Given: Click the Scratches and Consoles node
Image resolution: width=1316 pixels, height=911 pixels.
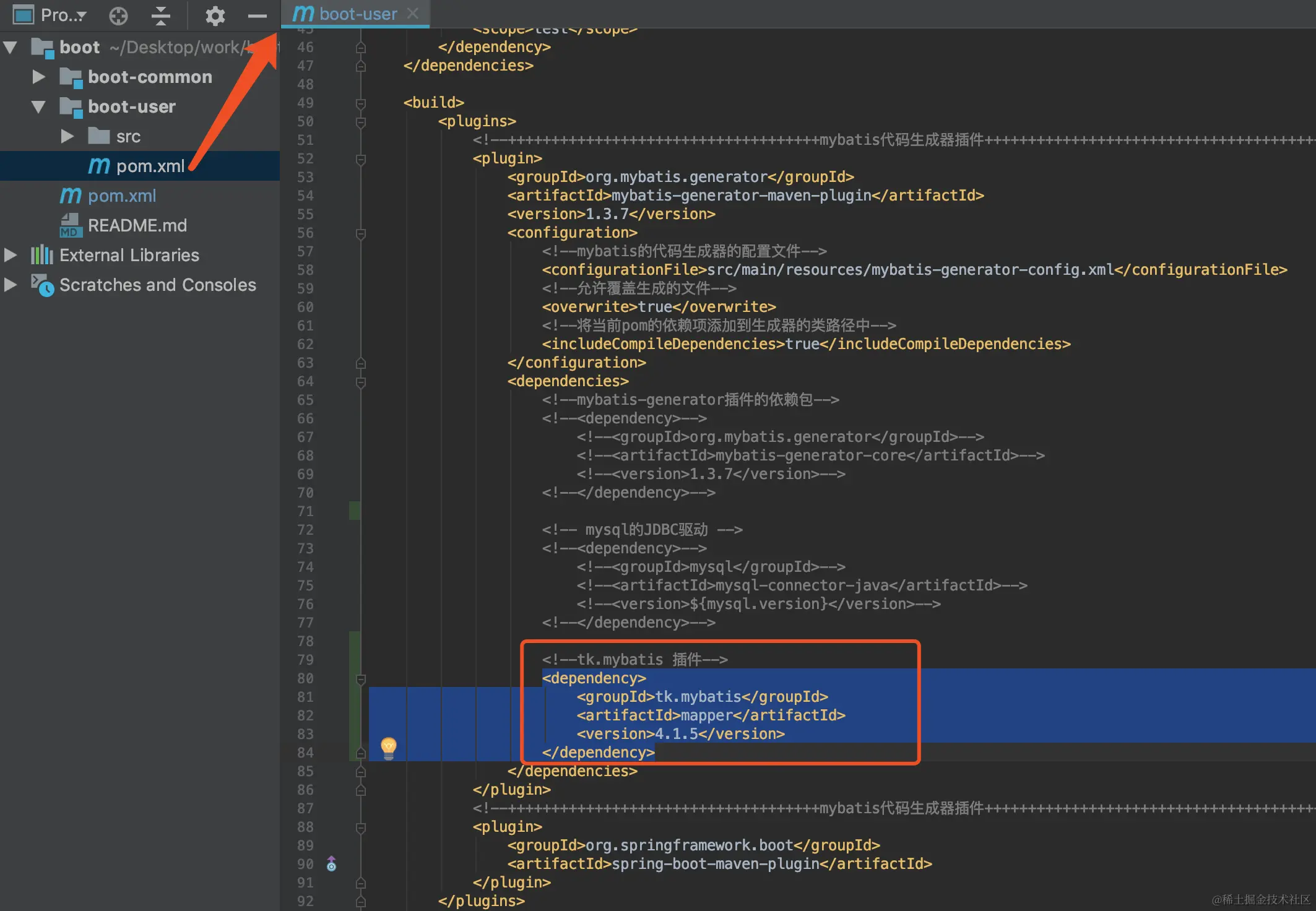Looking at the screenshot, I should [158, 285].
